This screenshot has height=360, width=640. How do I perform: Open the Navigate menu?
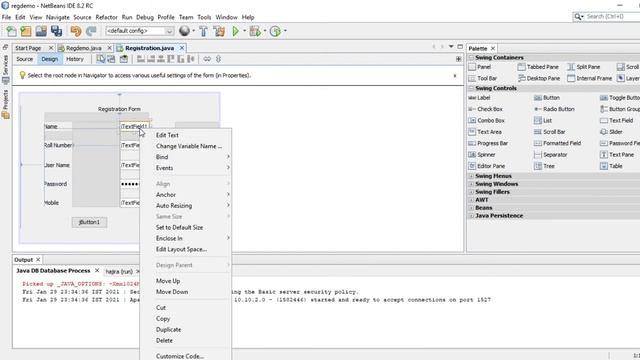(58, 17)
